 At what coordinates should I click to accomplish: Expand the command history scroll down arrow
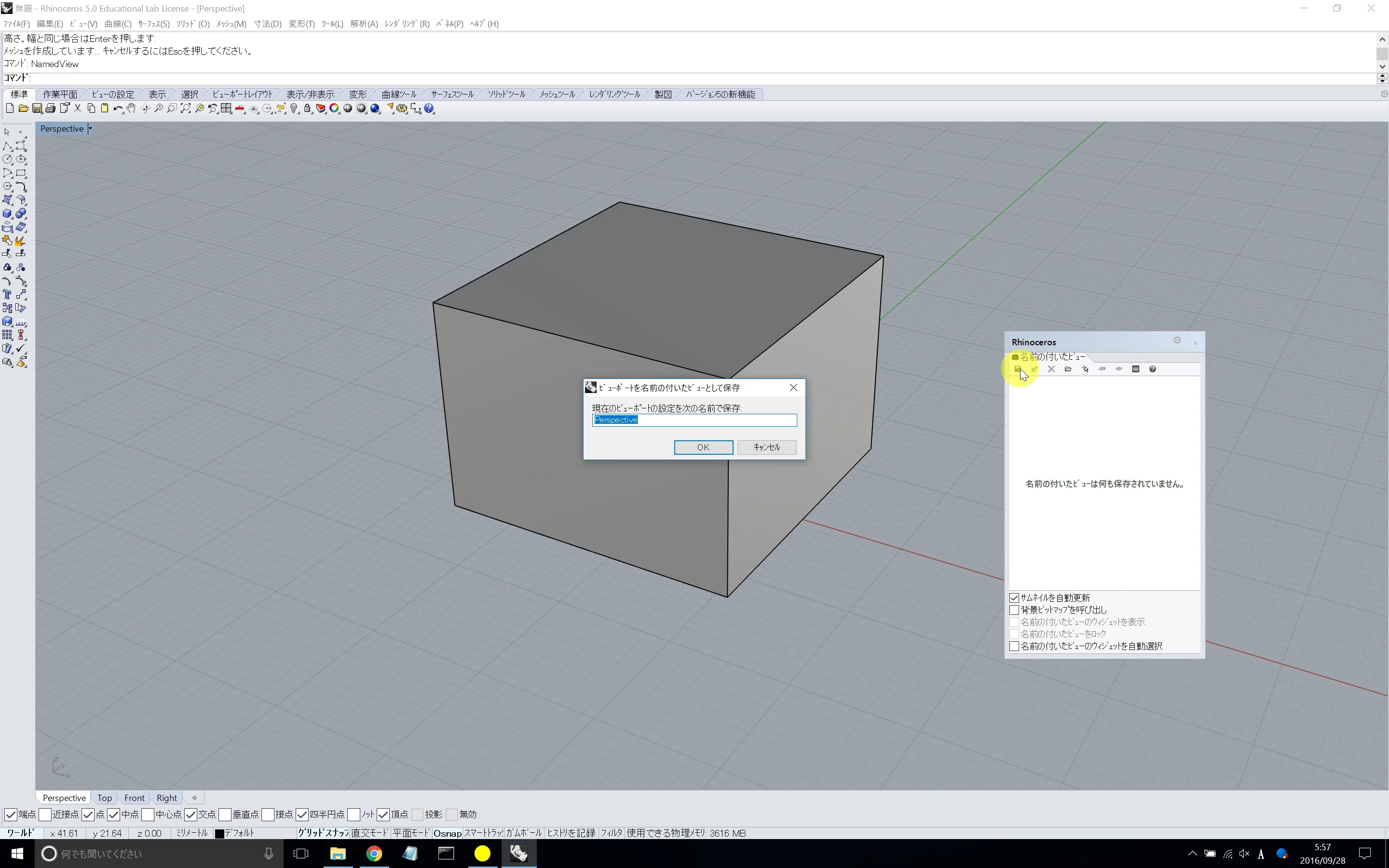[1382, 67]
